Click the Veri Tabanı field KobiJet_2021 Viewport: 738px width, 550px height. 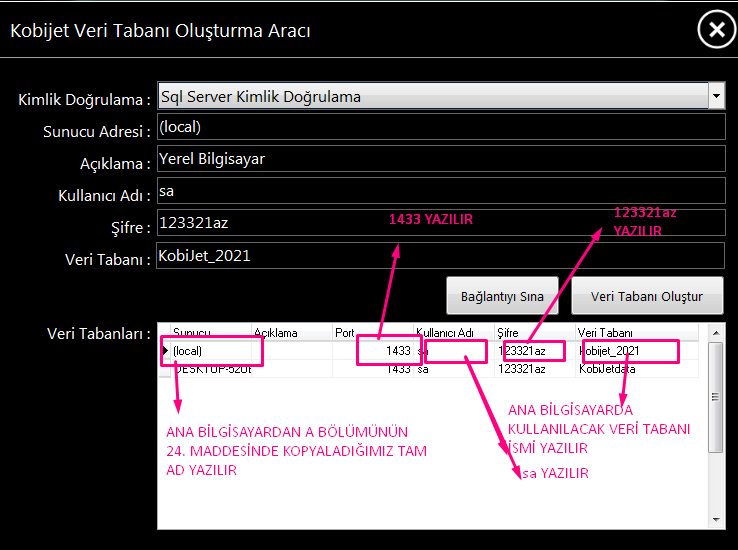pos(441,255)
